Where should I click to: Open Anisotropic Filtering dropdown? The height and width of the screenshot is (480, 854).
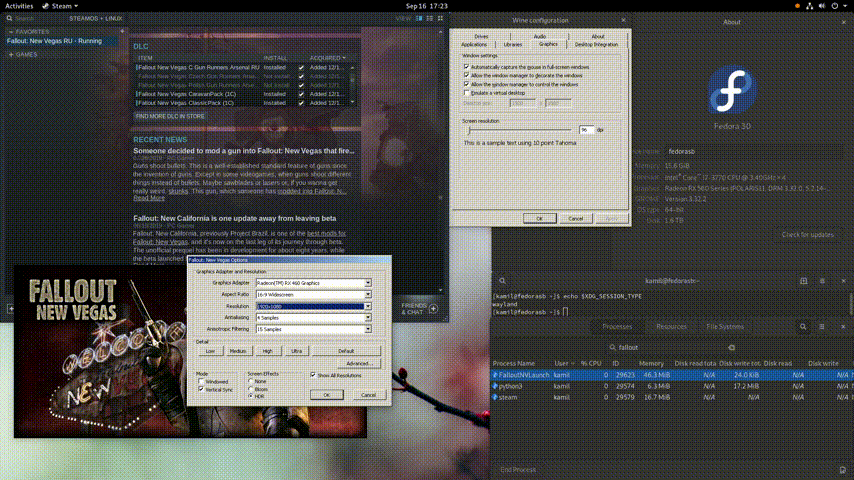pos(368,329)
